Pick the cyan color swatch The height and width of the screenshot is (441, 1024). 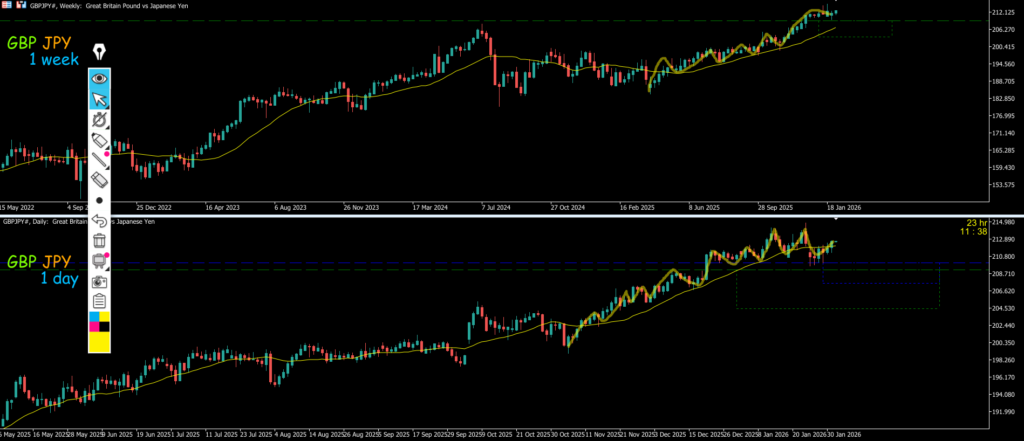tap(95, 318)
